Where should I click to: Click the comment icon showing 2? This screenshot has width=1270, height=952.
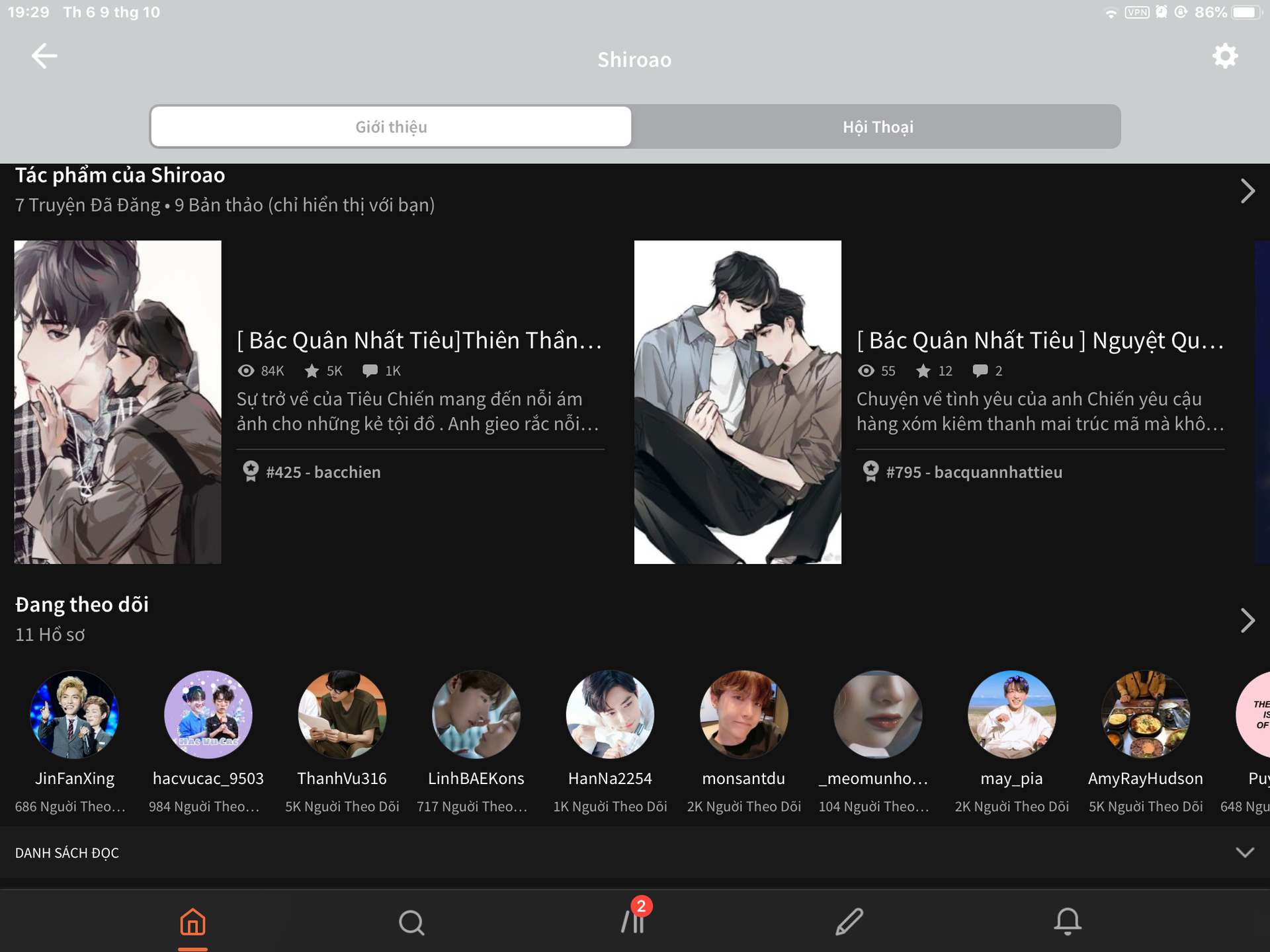click(980, 371)
